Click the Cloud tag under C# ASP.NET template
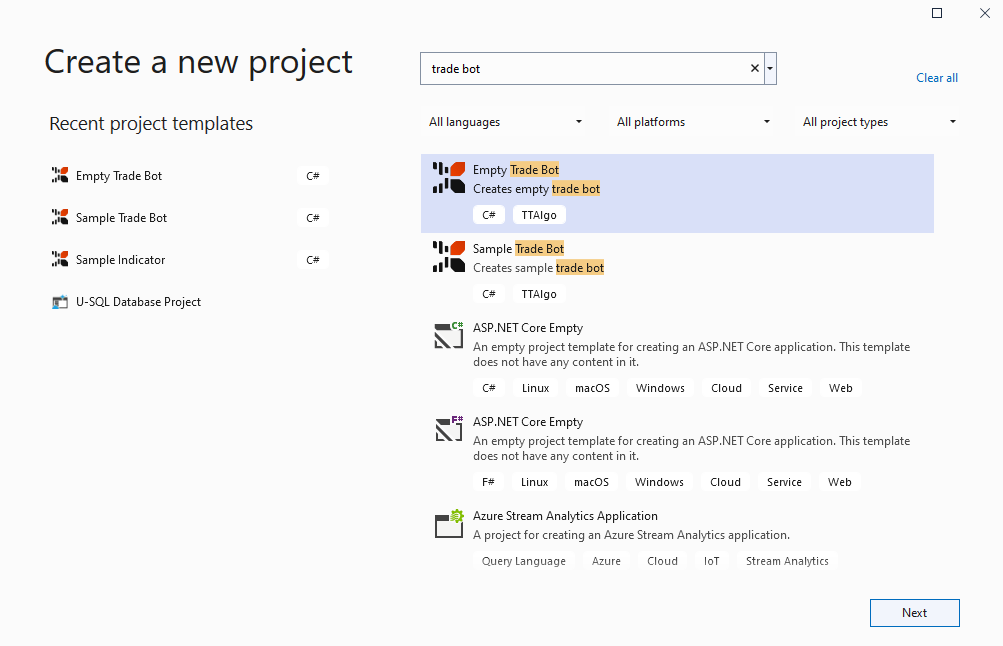The image size is (1003, 646). [x=727, y=388]
